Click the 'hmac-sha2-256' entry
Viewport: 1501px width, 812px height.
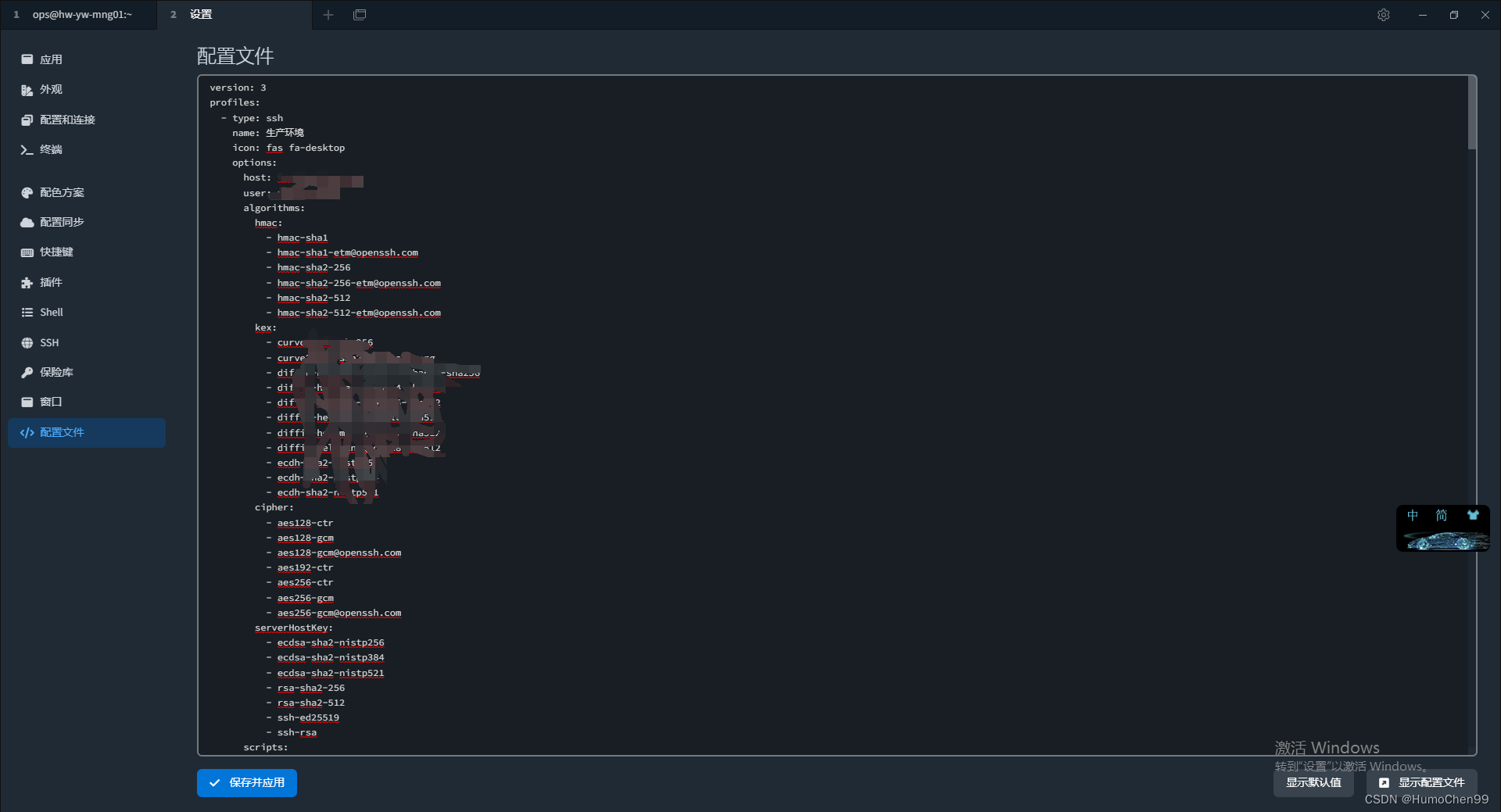tap(313, 267)
